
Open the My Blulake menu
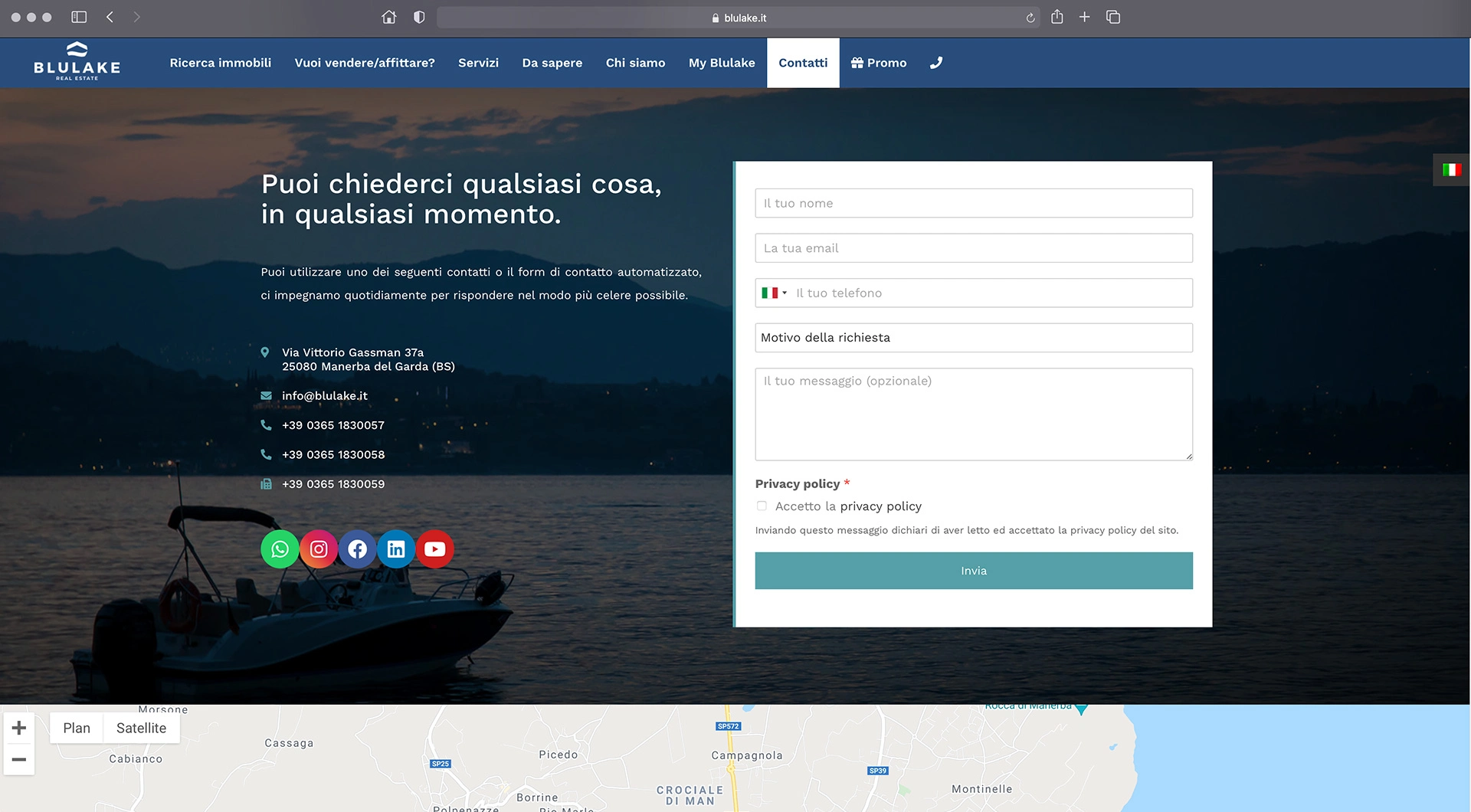click(x=722, y=63)
